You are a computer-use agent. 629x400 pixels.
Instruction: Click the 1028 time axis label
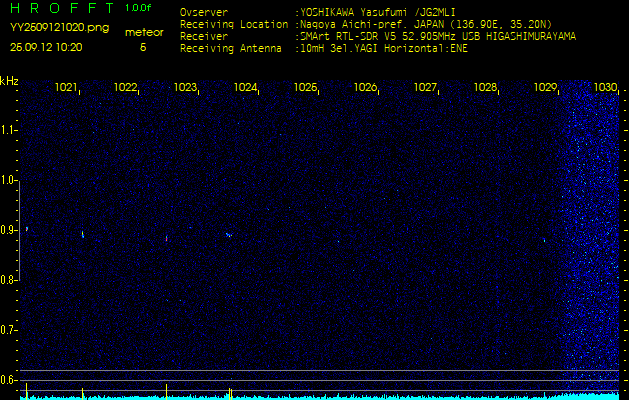click(485, 87)
